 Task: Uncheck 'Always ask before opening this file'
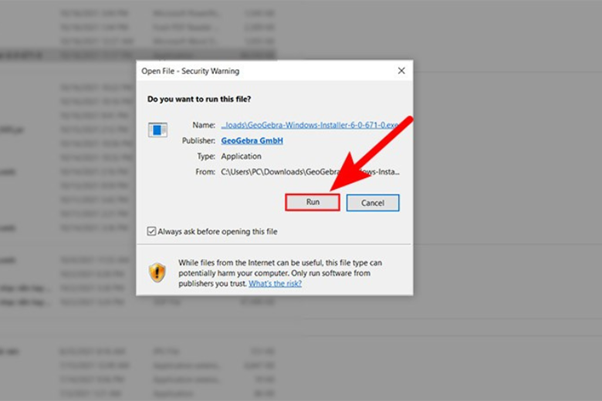pyautogui.click(x=152, y=231)
